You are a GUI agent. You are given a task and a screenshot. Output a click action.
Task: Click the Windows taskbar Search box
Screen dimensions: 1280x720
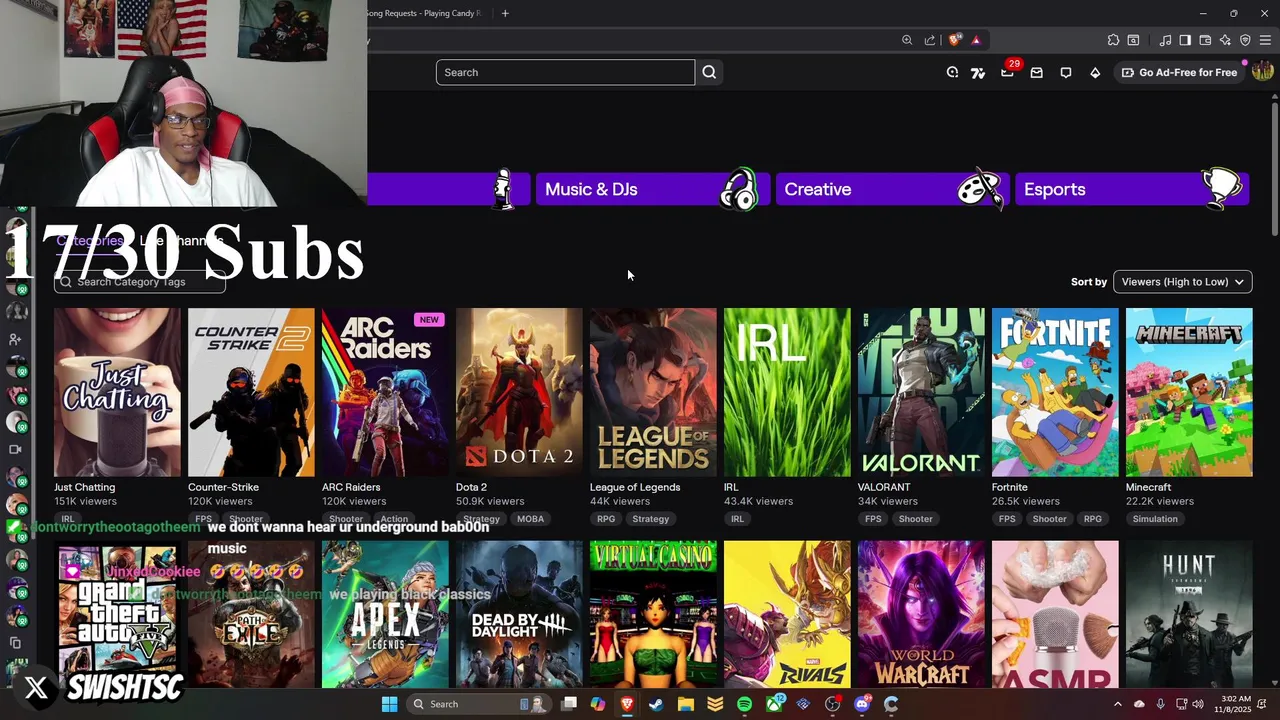(x=480, y=704)
